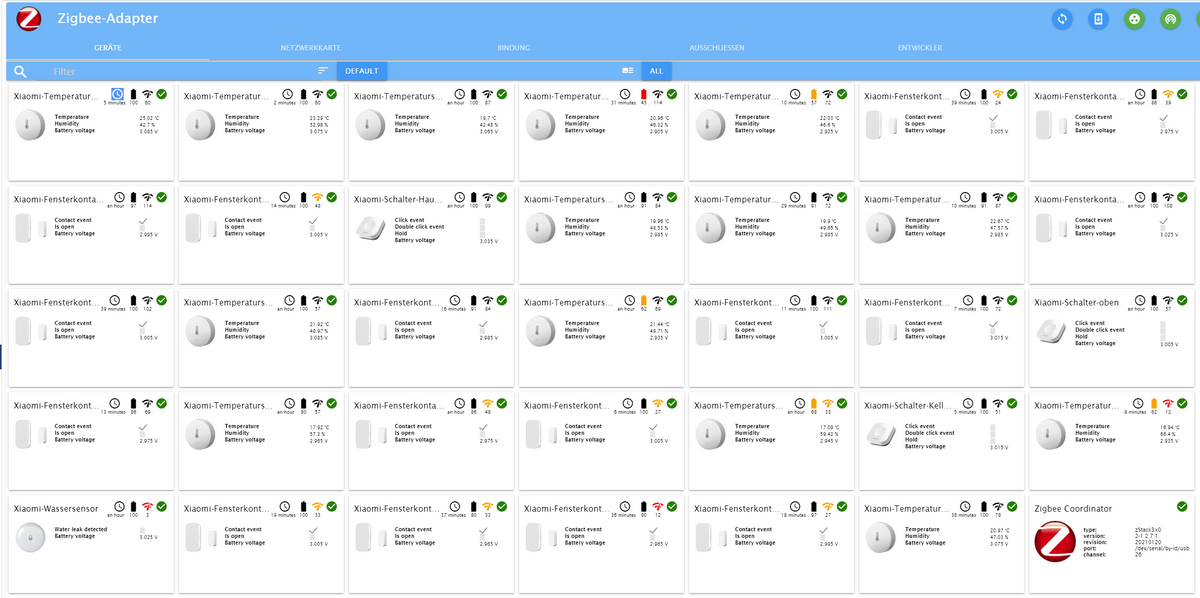Click signal icon on Xiaomi-Wassersensor's battery

[x=148, y=506]
